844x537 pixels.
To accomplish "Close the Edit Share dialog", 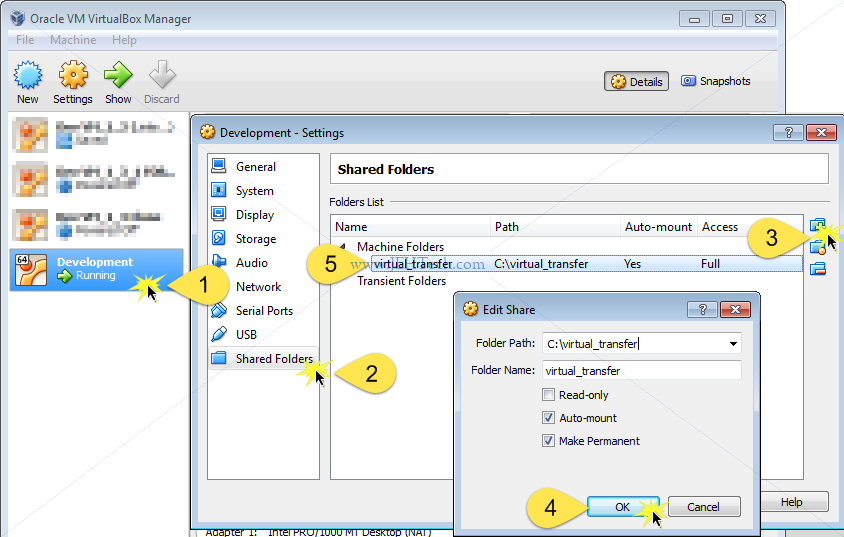I will pyautogui.click(x=735, y=309).
